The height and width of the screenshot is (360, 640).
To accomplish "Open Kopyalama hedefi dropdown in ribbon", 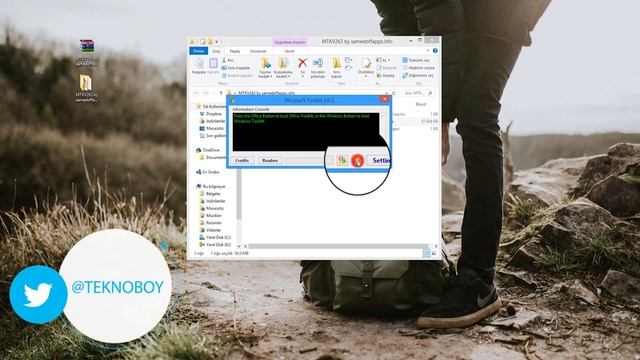I will click(282, 68).
